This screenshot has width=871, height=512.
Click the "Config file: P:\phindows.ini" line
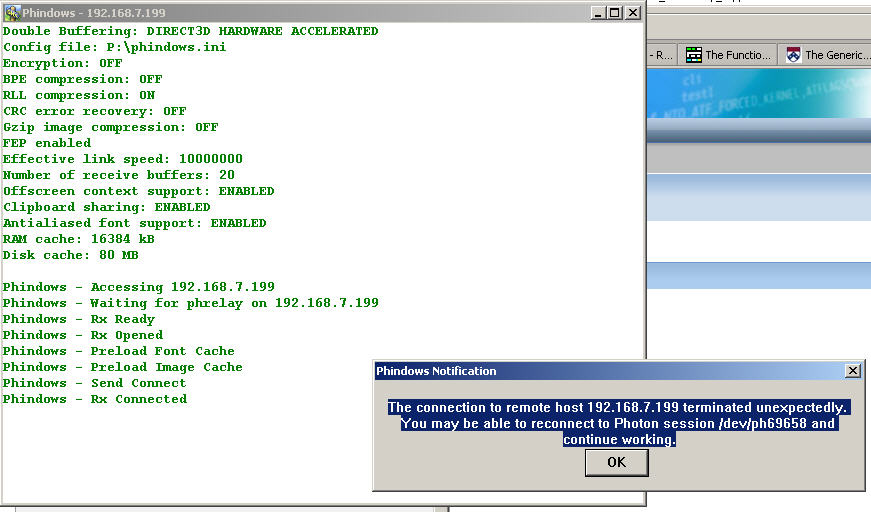click(x=114, y=47)
